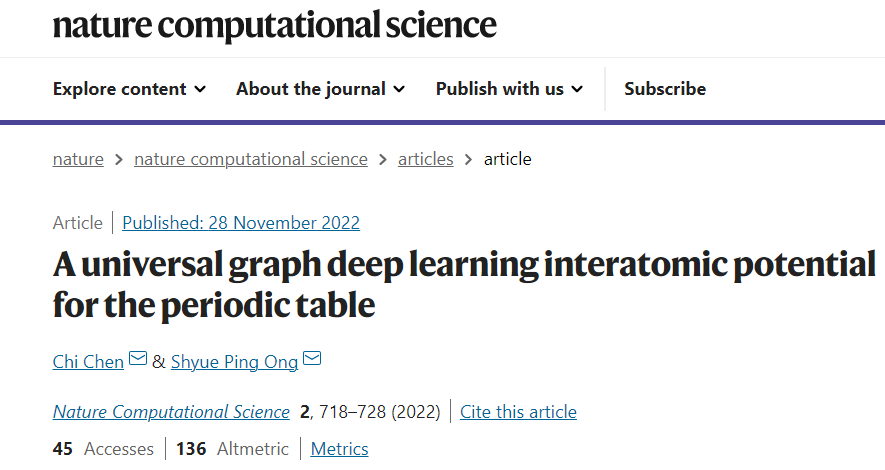Click the nature computational science logo
The image size is (885, 470).
pyautogui.click(x=274, y=25)
